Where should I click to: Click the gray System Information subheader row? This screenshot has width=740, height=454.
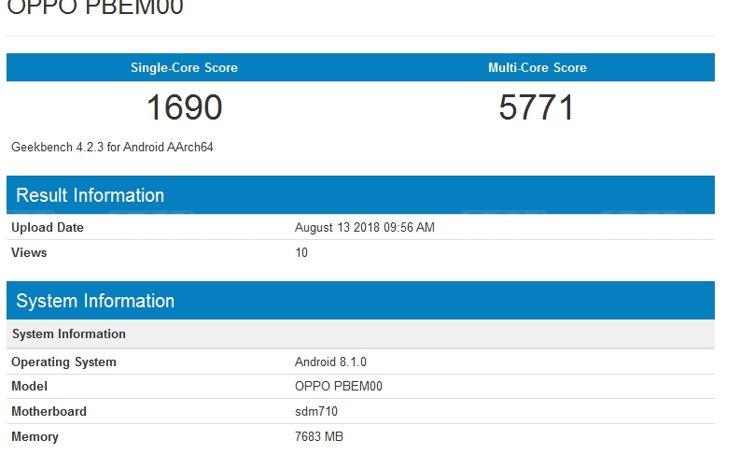click(361, 334)
